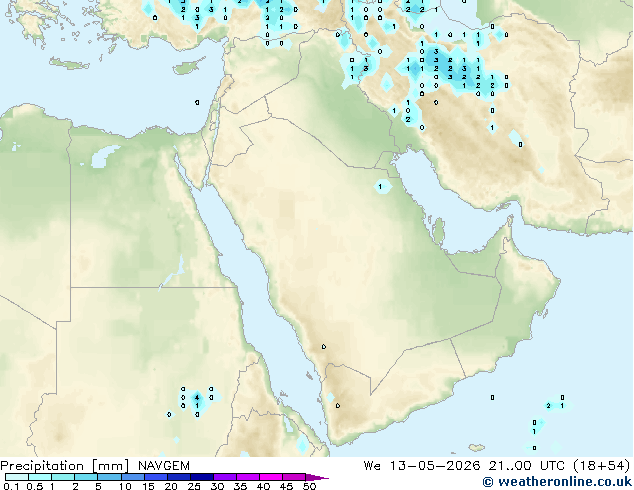634x490 pixels.
Task: Click Cyprus island on the map
Action: [188, 67]
